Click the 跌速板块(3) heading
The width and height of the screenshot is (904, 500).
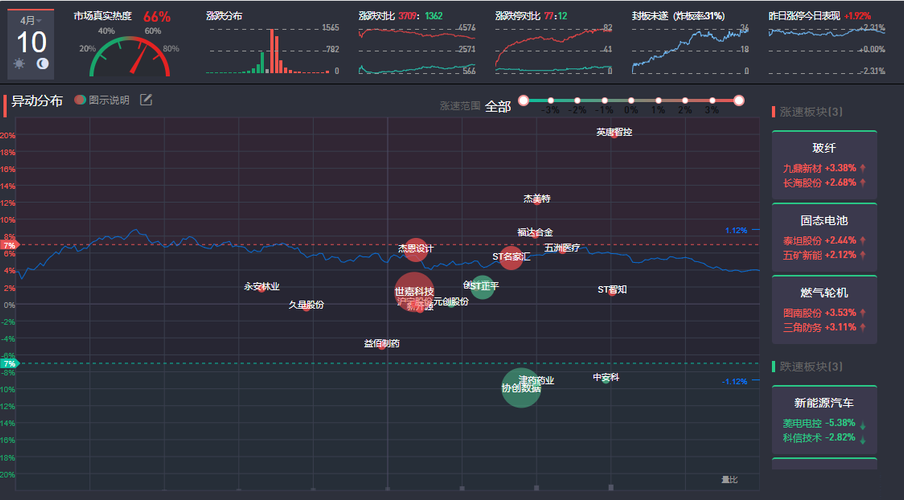coord(811,367)
